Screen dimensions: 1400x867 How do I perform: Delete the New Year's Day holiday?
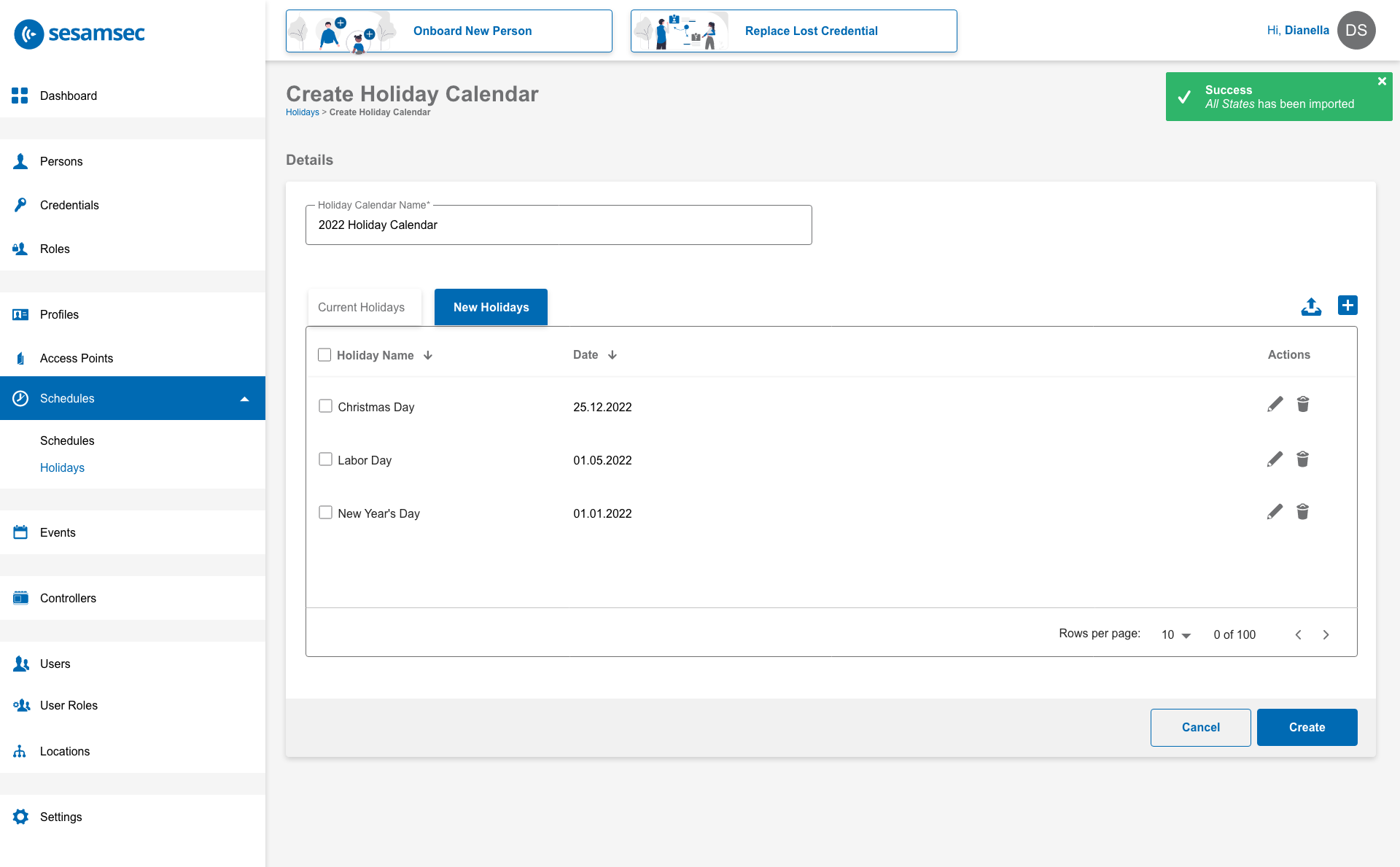(x=1302, y=512)
